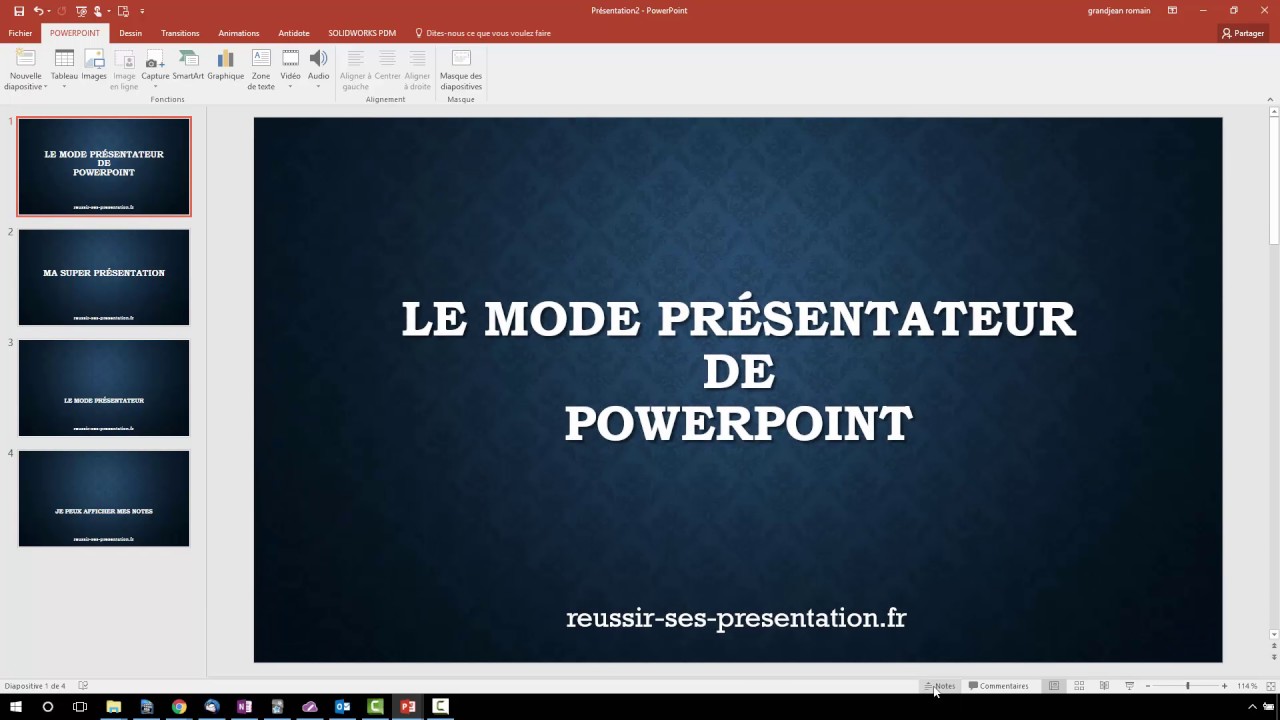Customize the Quick Access Toolbar dropdown
This screenshot has width=1280, height=720.
(x=142, y=11)
